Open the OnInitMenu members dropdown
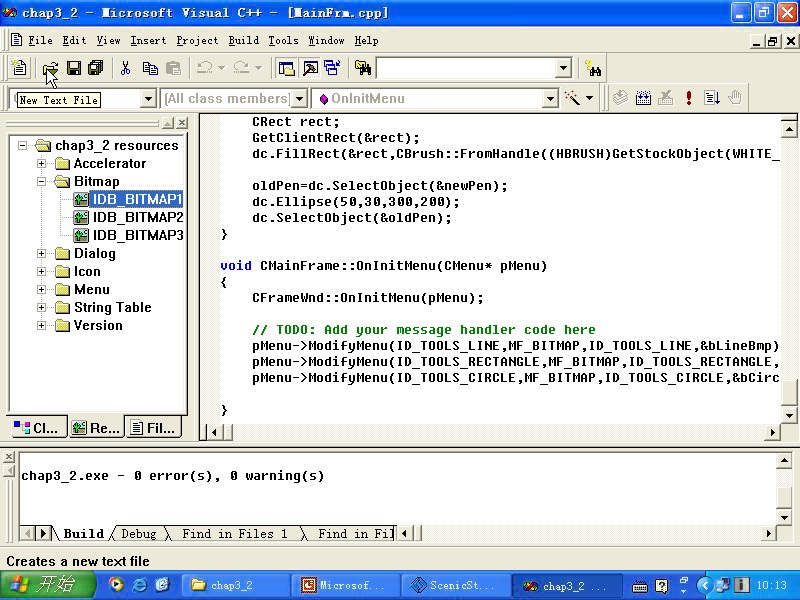The image size is (800, 600). click(x=549, y=98)
